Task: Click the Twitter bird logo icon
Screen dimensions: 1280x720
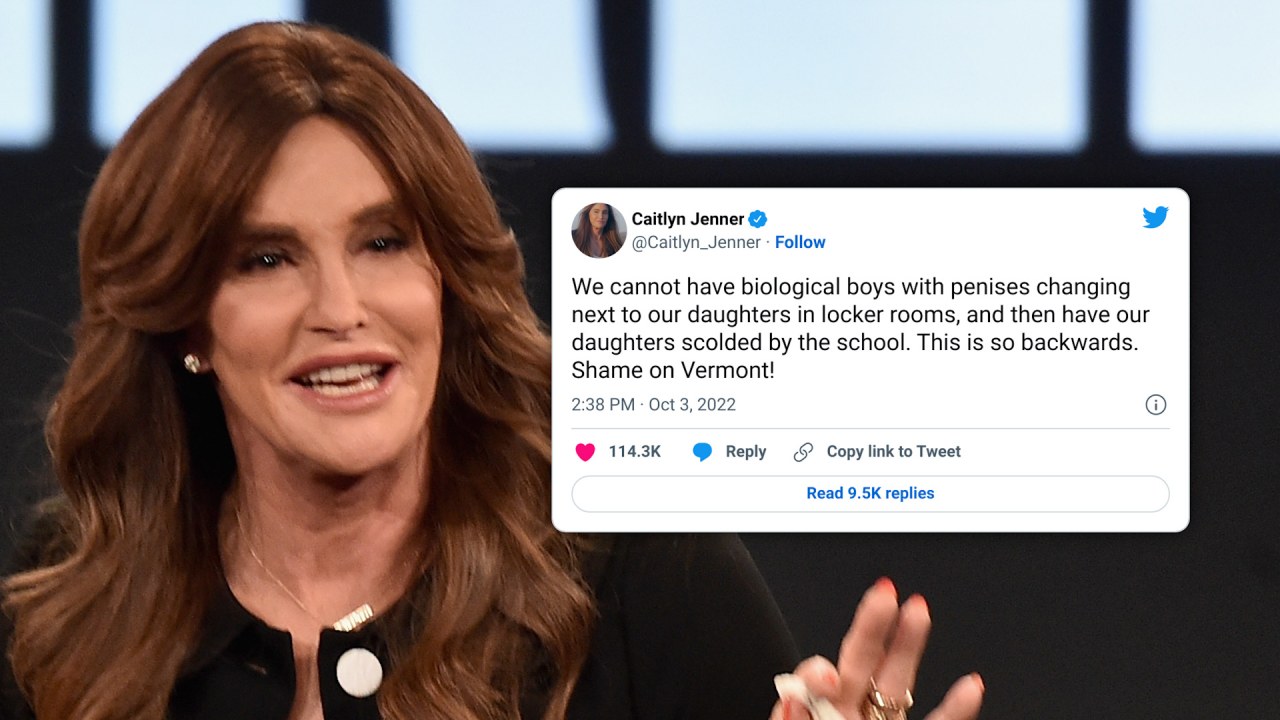Action: (x=1155, y=217)
